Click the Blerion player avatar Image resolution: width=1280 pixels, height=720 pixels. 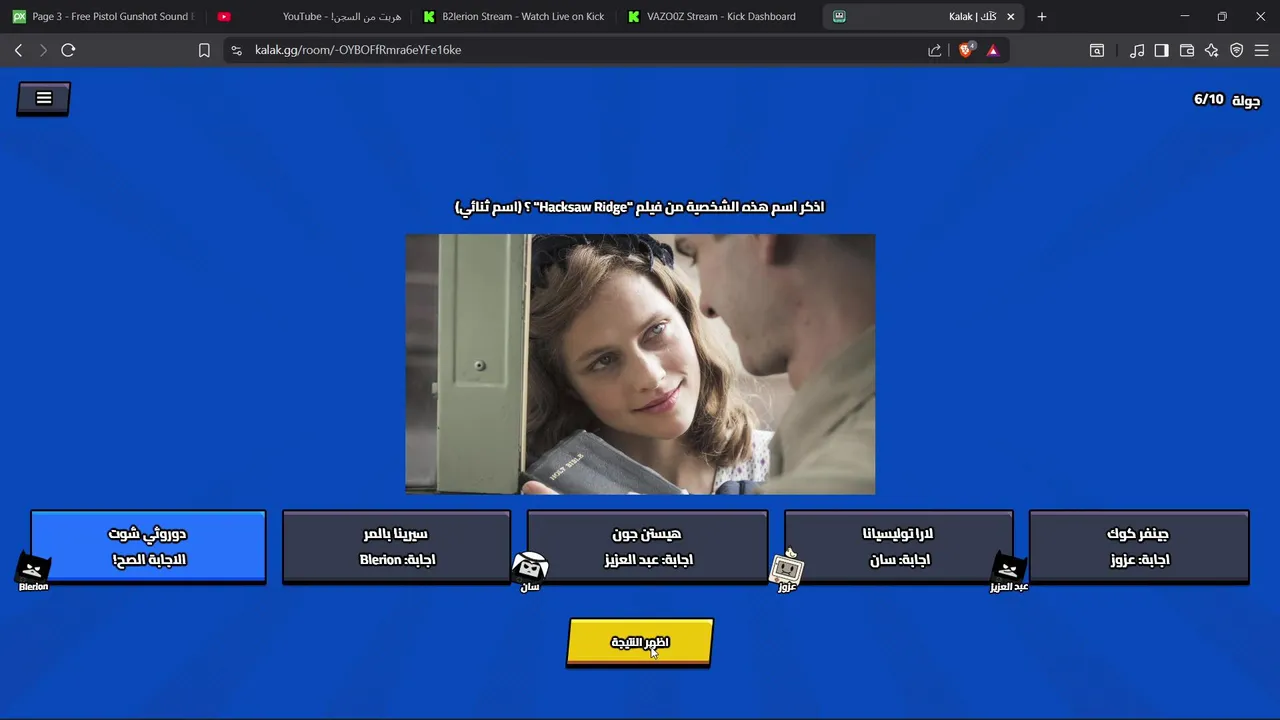[x=33, y=570]
